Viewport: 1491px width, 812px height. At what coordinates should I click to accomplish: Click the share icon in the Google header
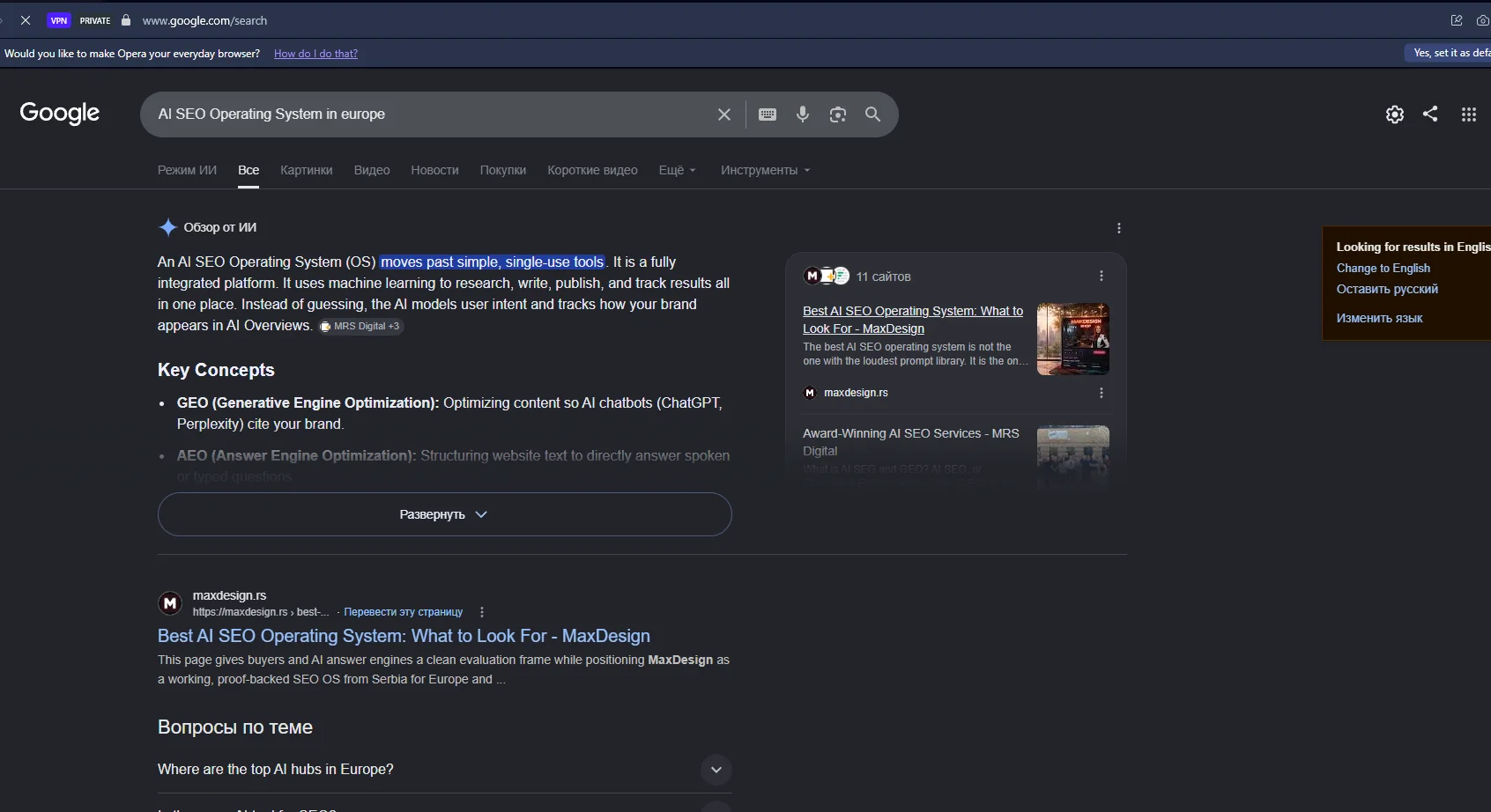click(1431, 114)
